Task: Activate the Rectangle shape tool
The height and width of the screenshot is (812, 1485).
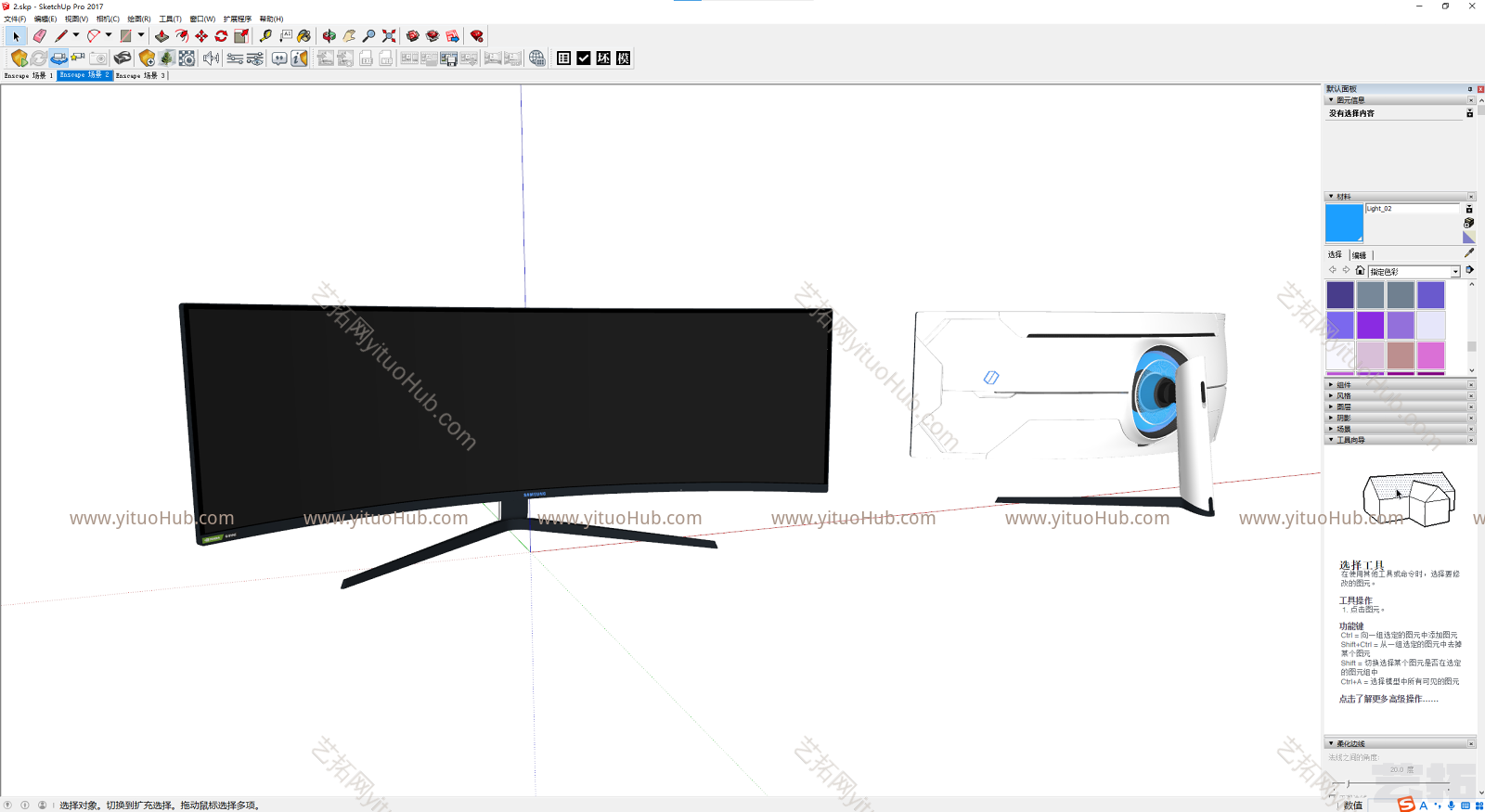Action: click(x=126, y=36)
